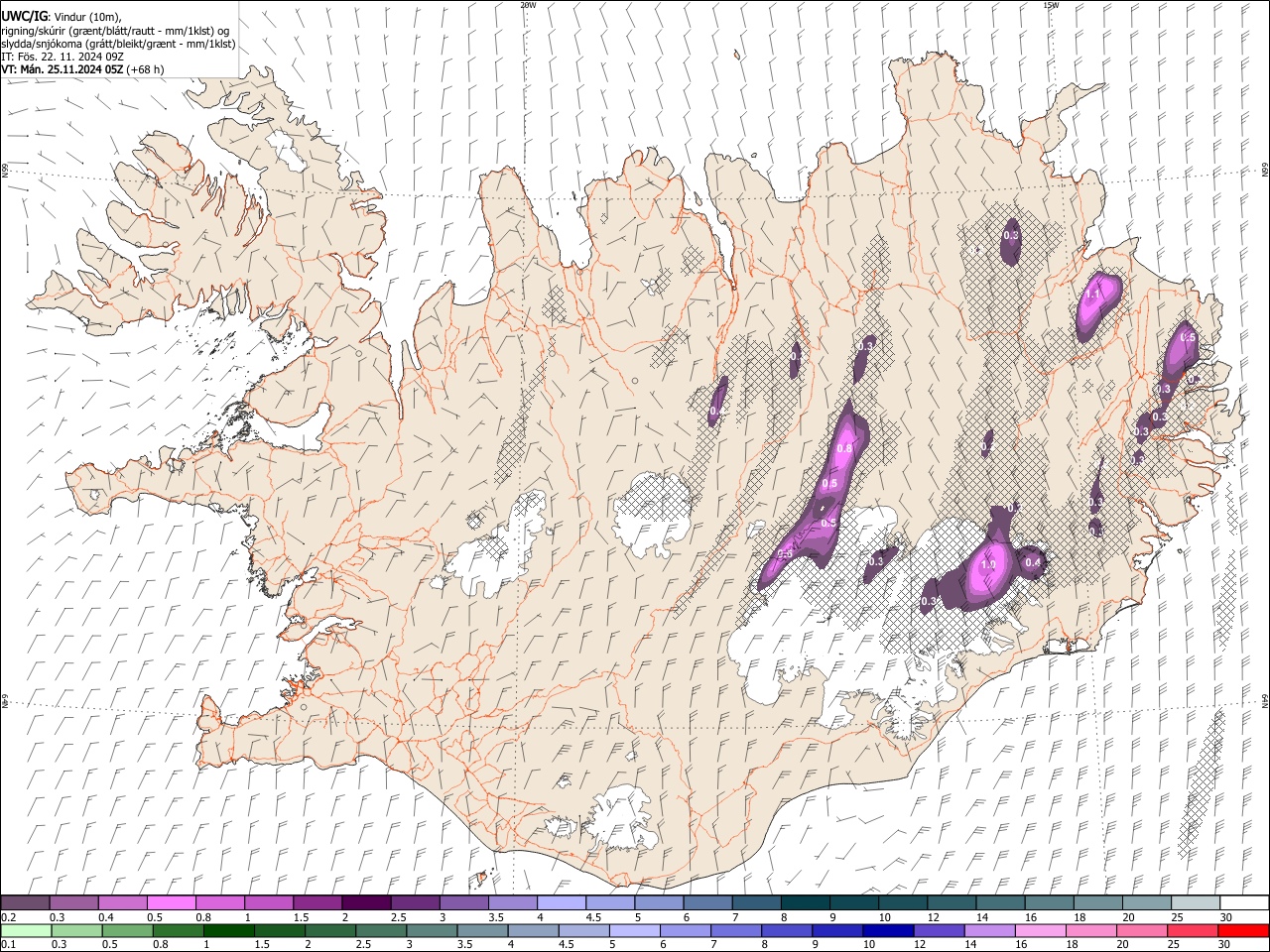Viewport: 1270px width, 952px height.
Task: Click the bright pink 0.5 swatch in top legend row
Action: [x=171, y=902]
